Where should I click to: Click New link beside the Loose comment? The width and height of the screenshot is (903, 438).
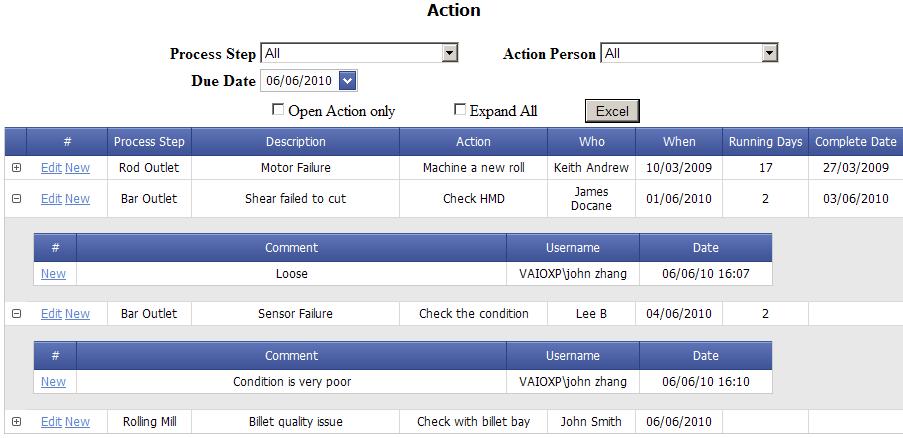(x=53, y=273)
